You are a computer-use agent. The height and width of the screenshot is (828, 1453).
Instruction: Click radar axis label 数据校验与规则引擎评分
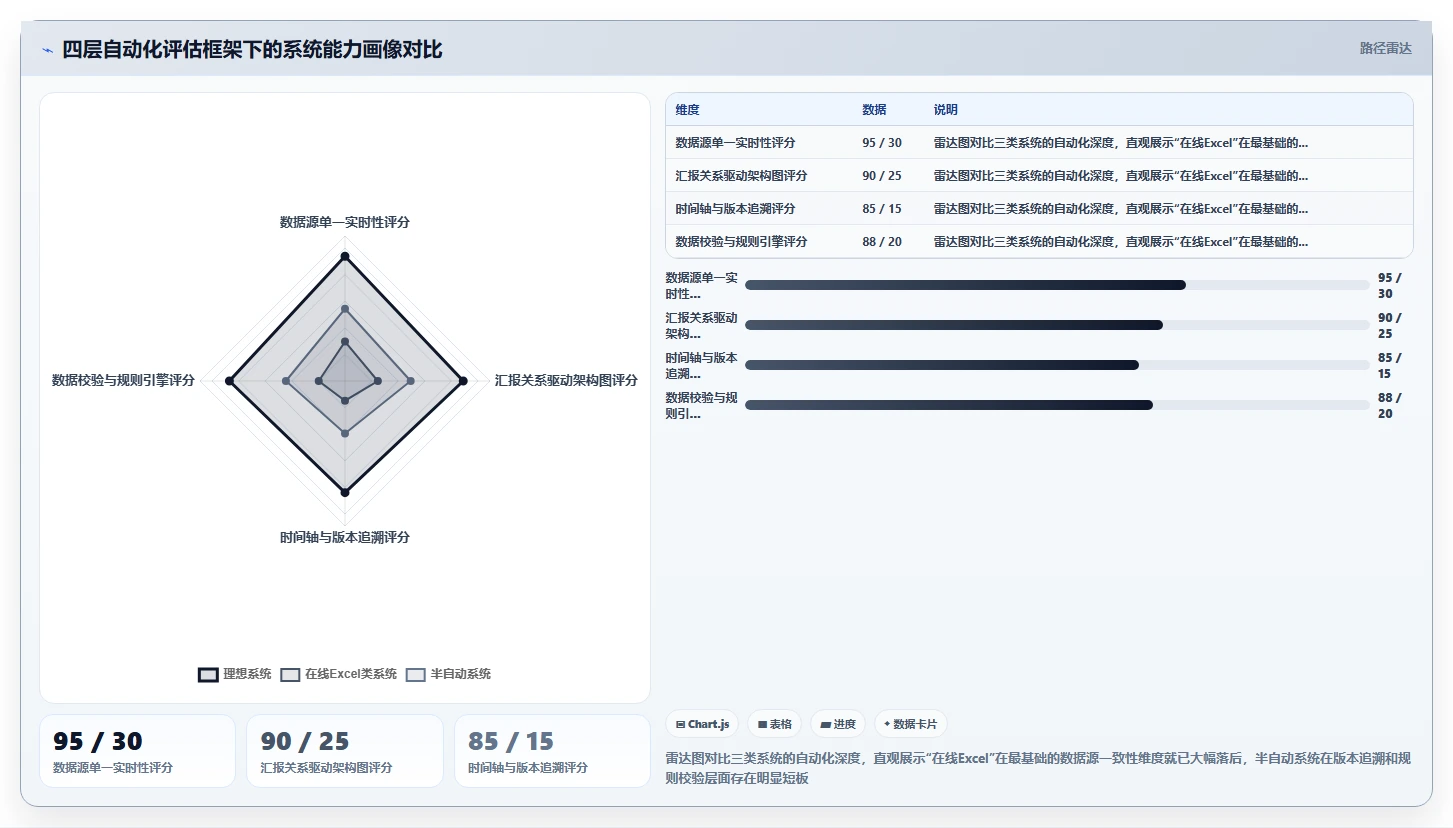pos(123,380)
